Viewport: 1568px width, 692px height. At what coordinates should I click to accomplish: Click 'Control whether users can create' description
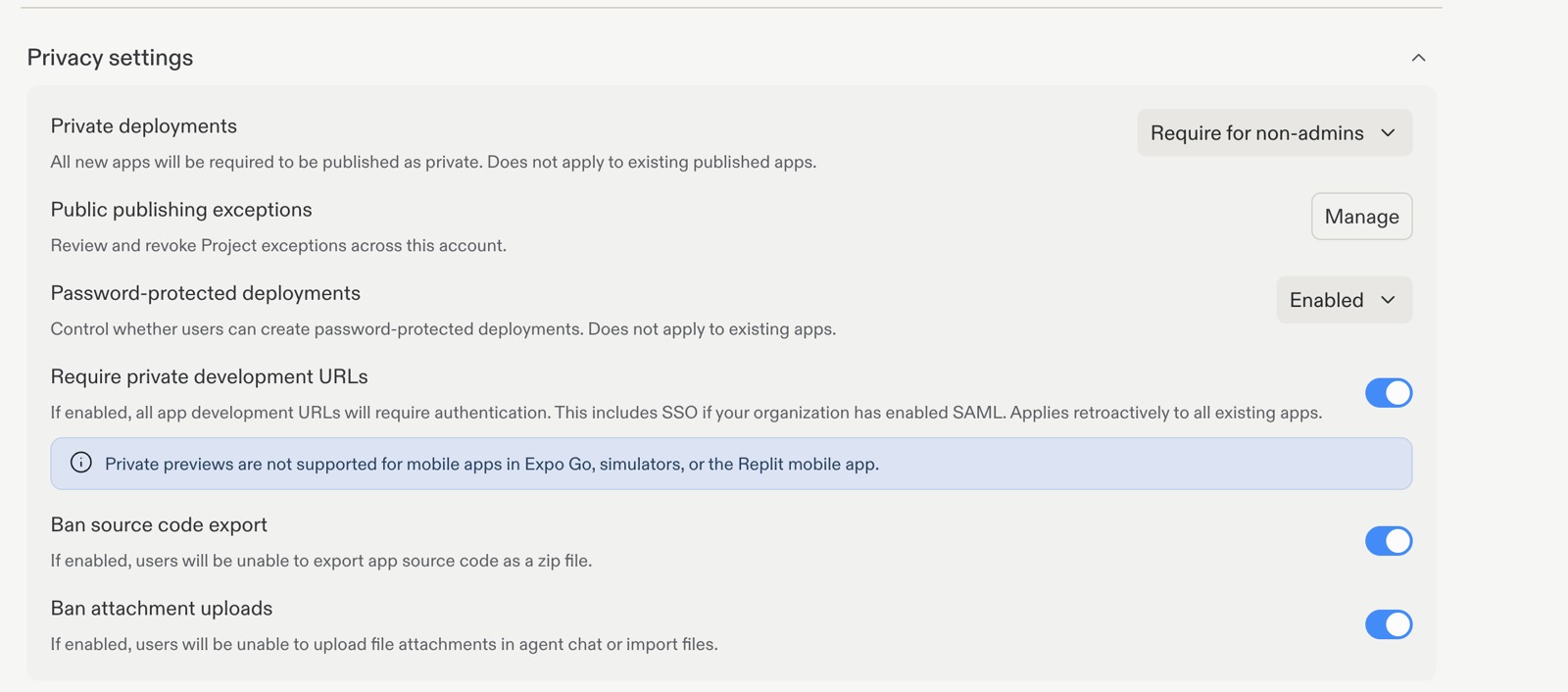click(443, 328)
